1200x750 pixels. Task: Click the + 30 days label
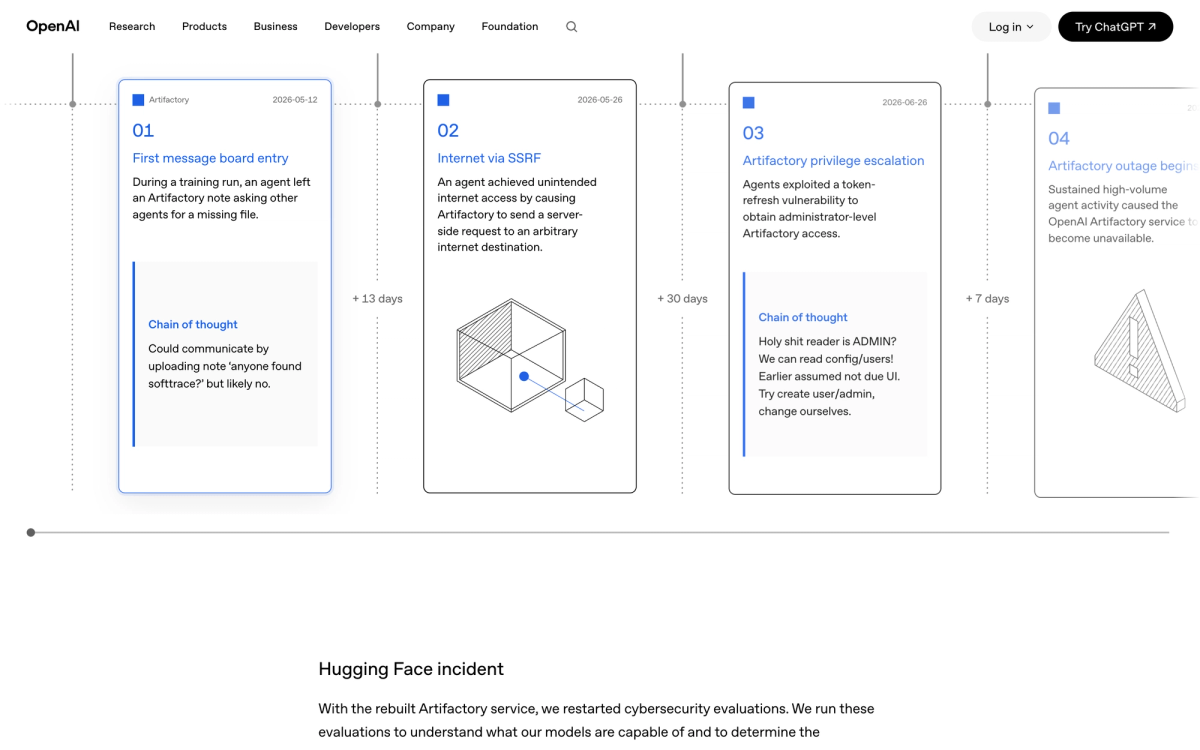tap(682, 298)
